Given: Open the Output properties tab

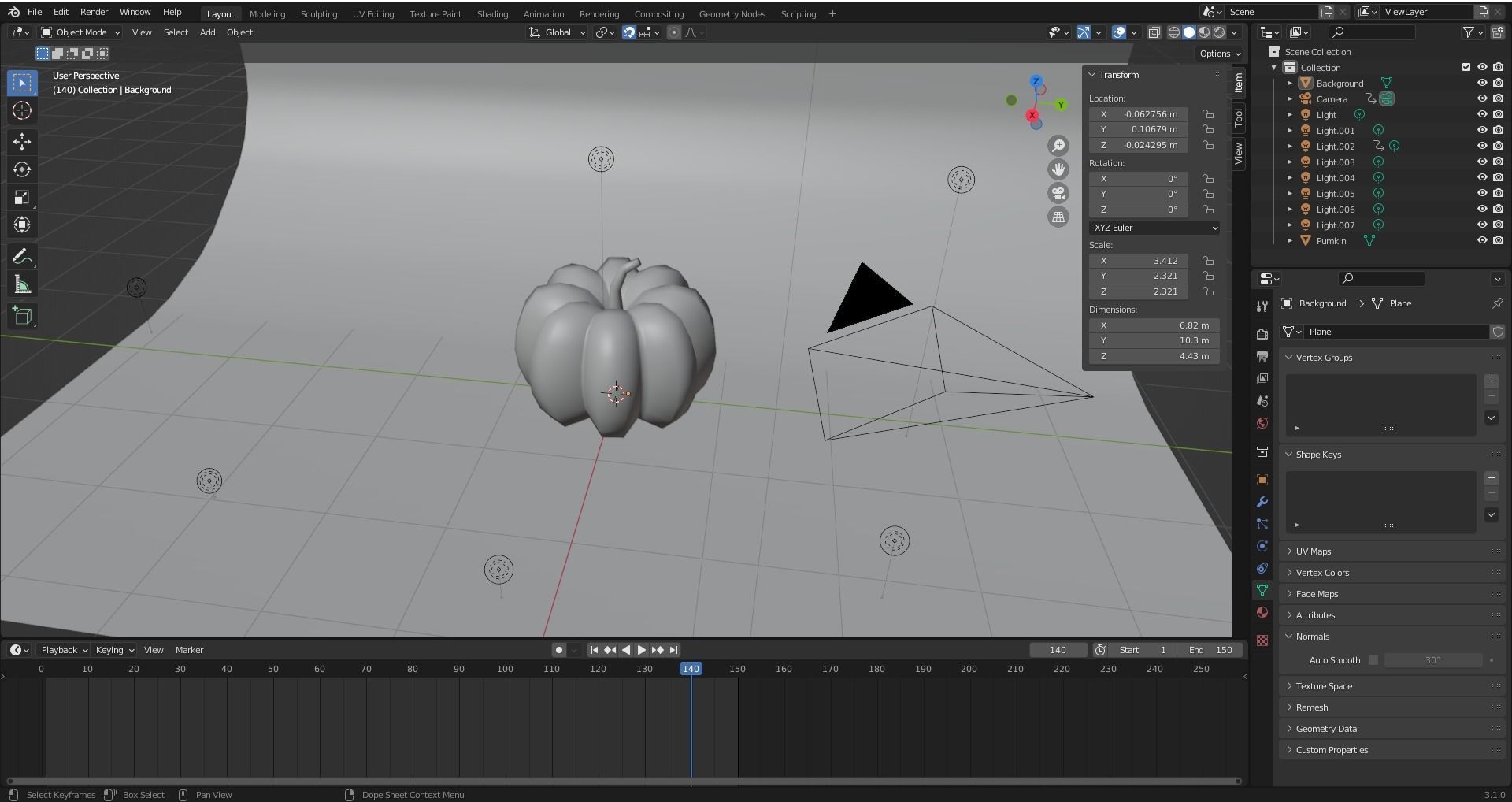Looking at the screenshot, I should (x=1262, y=356).
